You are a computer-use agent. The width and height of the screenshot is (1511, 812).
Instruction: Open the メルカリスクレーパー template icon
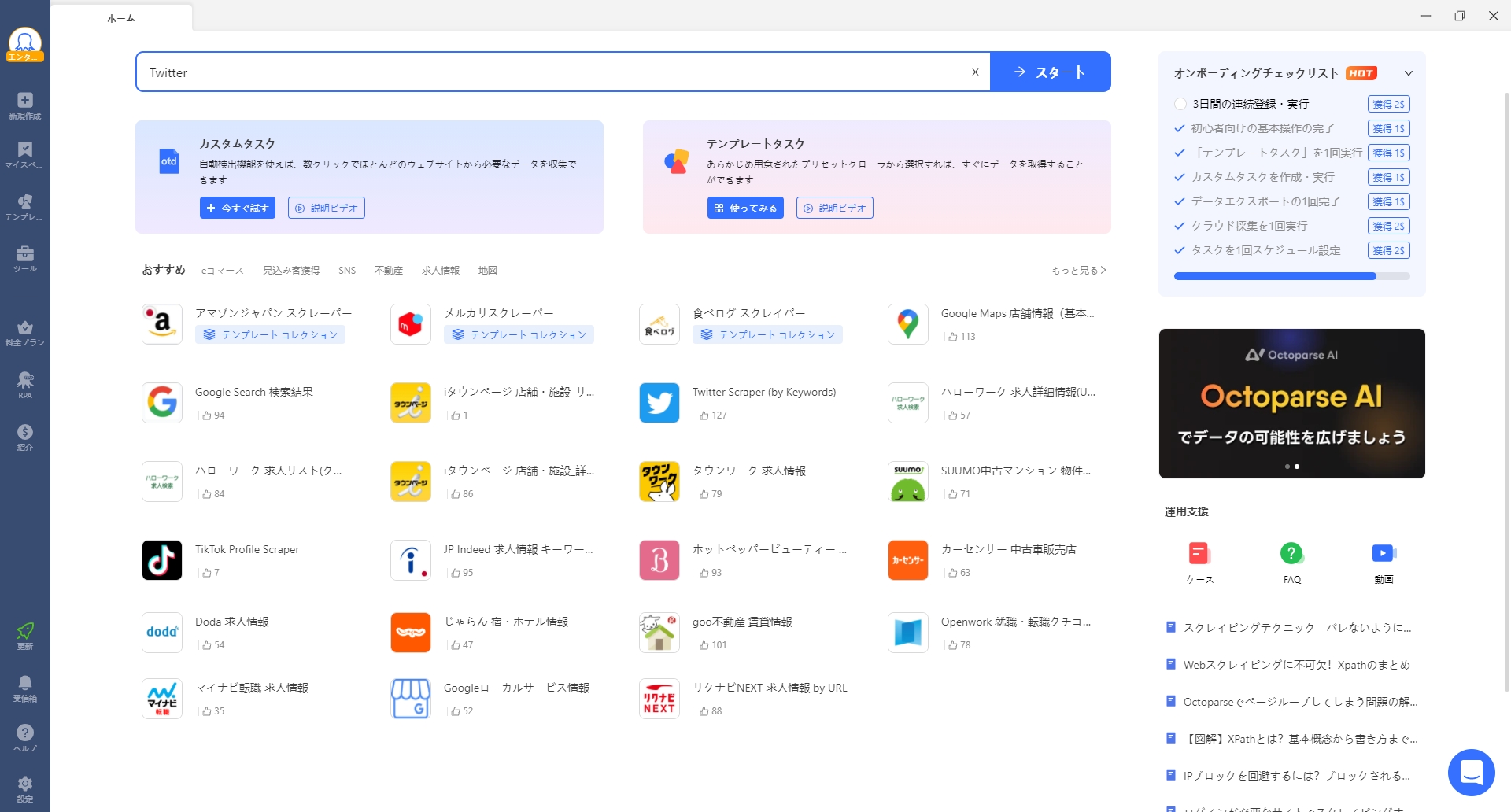(x=411, y=324)
